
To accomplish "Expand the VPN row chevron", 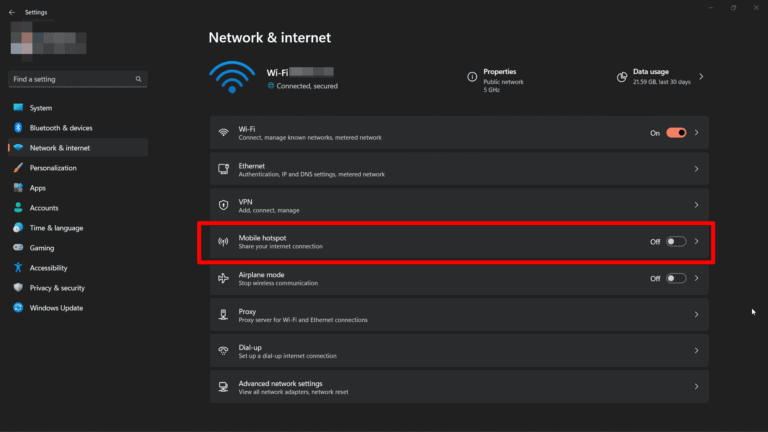I will point(697,205).
